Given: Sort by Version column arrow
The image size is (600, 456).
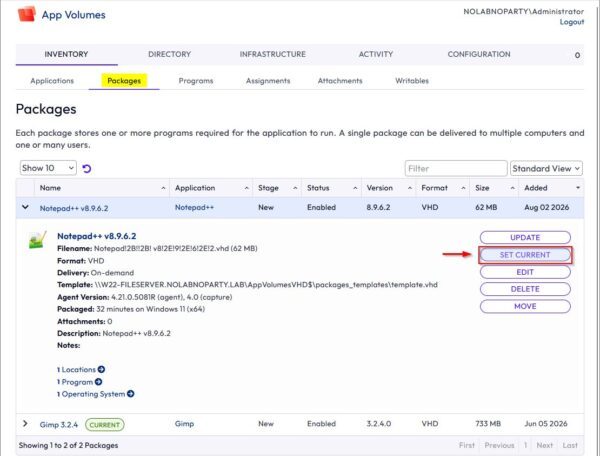Looking at the screenshot, I should pos(410,188).
